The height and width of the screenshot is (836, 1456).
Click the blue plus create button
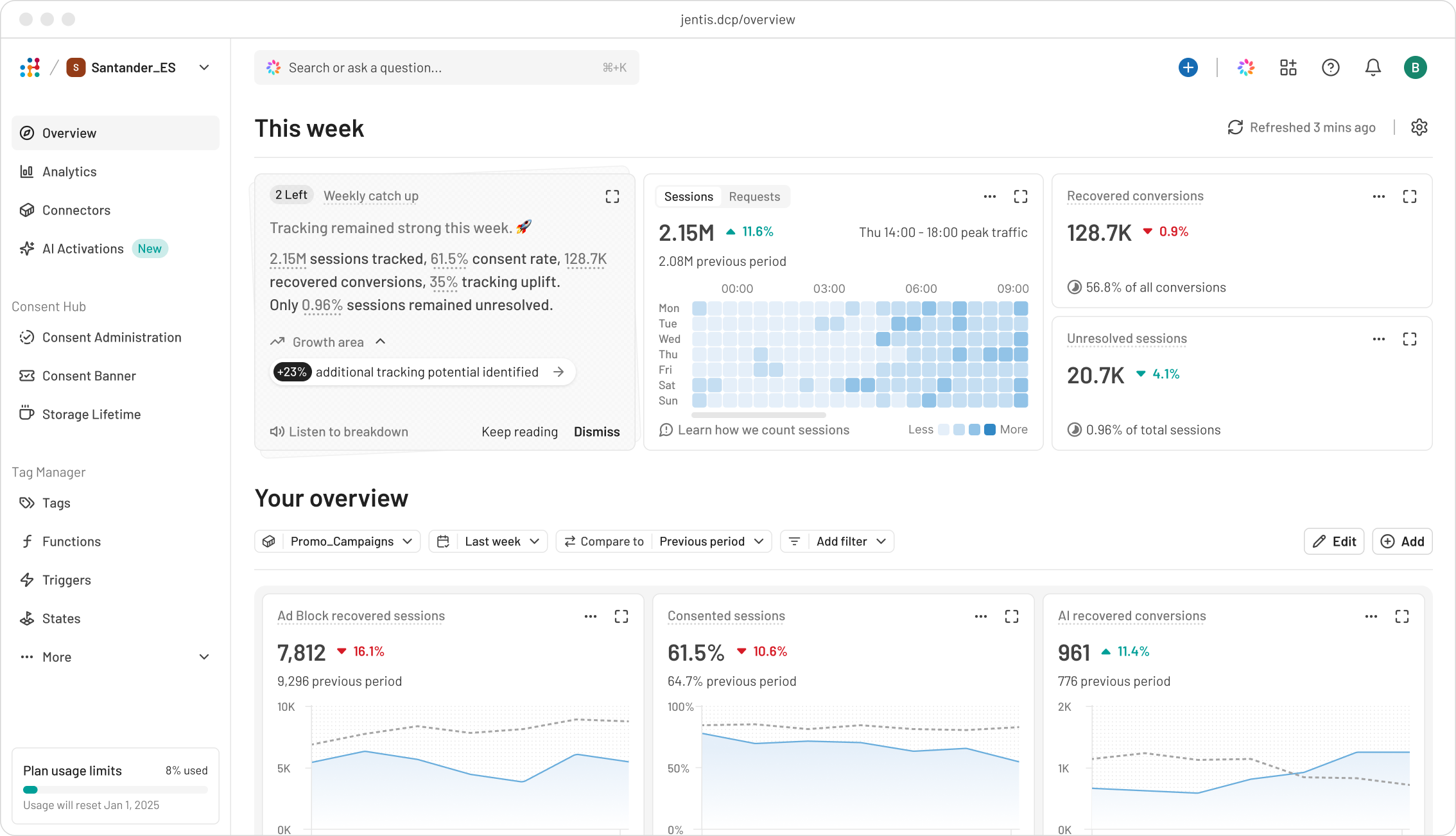[x=1188, y=67]
